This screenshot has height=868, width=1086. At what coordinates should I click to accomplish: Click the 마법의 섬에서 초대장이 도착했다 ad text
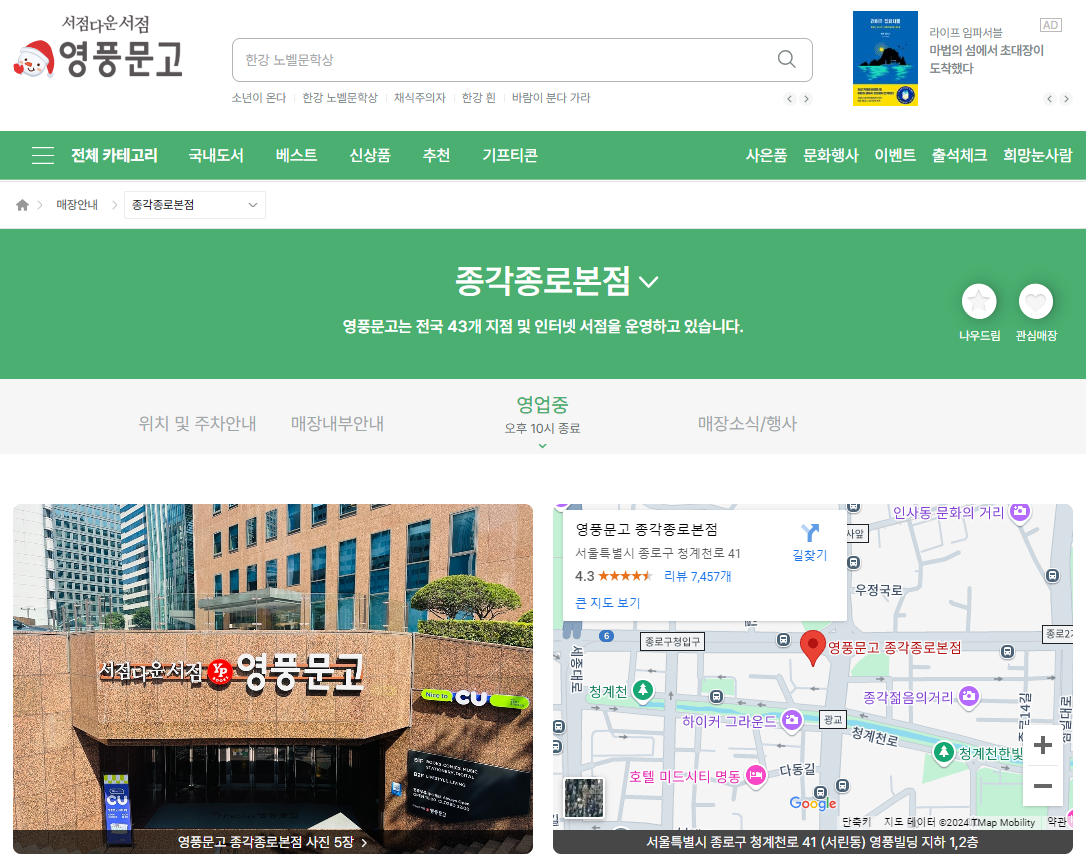pyautogui.click(x=986, y=59)
